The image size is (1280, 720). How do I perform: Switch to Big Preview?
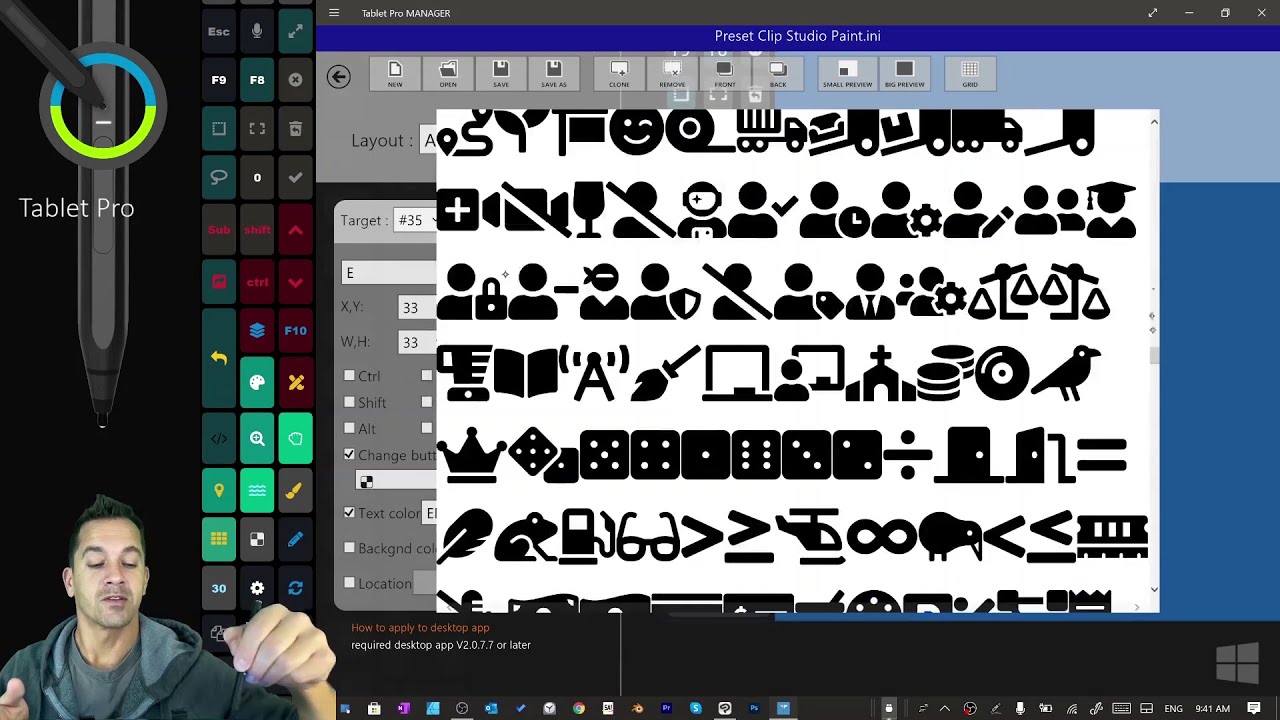pos(904,73)
